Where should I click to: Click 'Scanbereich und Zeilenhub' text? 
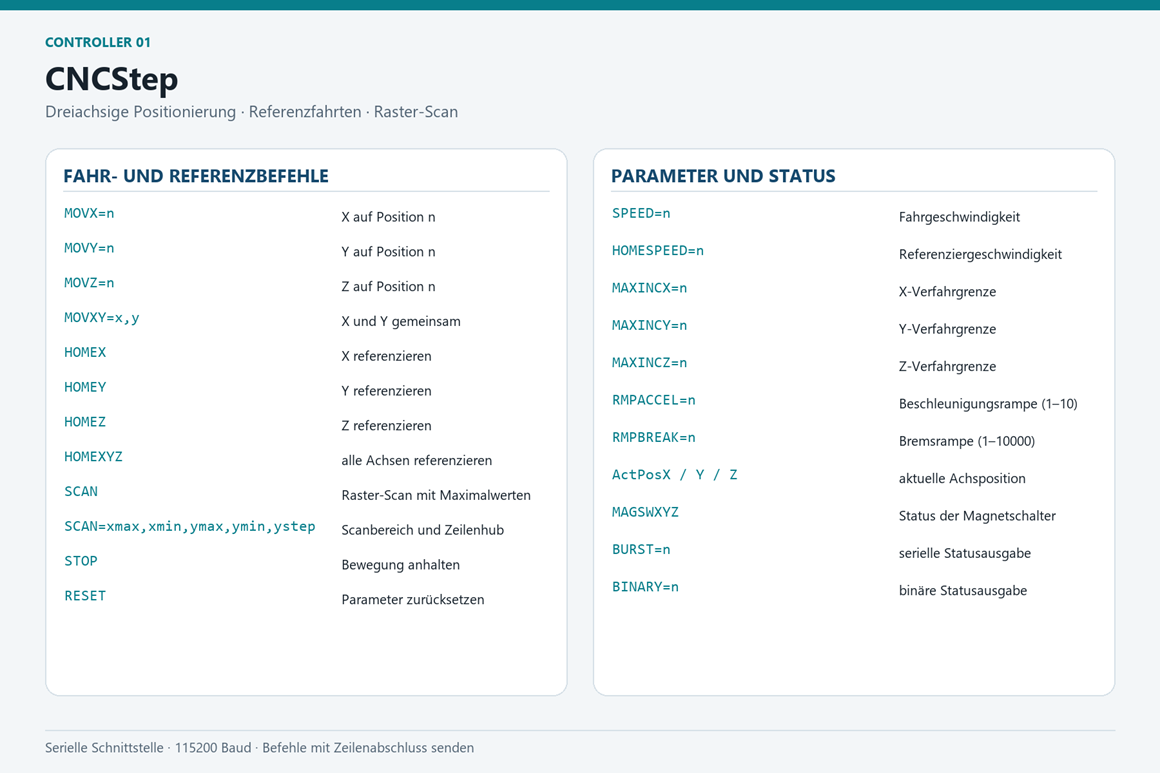click(x=422, y=530)
